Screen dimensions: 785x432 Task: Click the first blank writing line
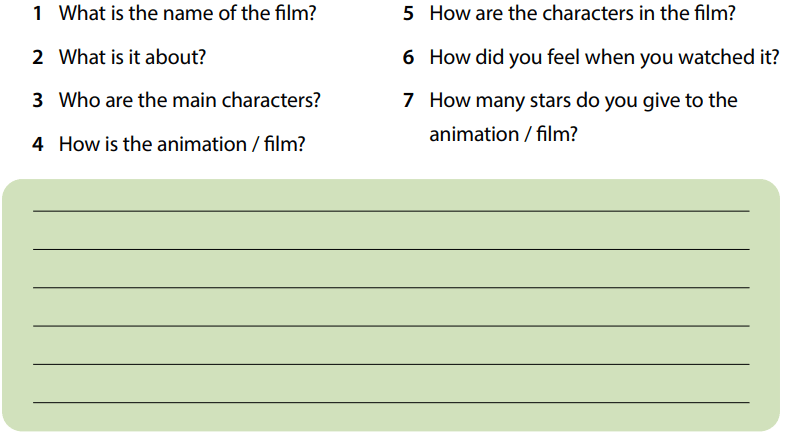pos(391,210)
